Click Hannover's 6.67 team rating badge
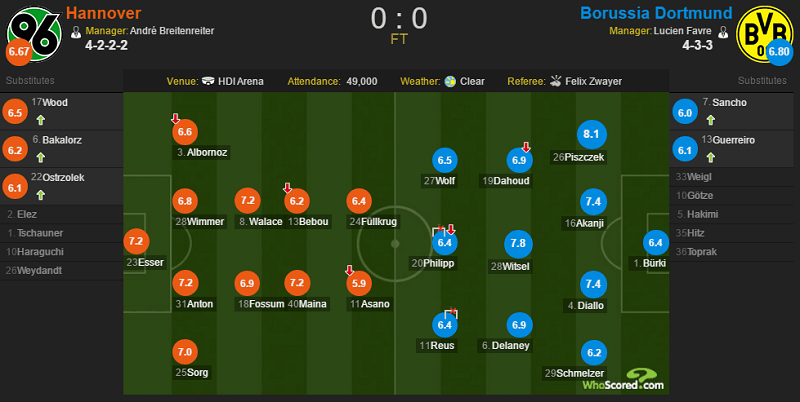Viewport: 800px width, 402px height. coord(19,52)
